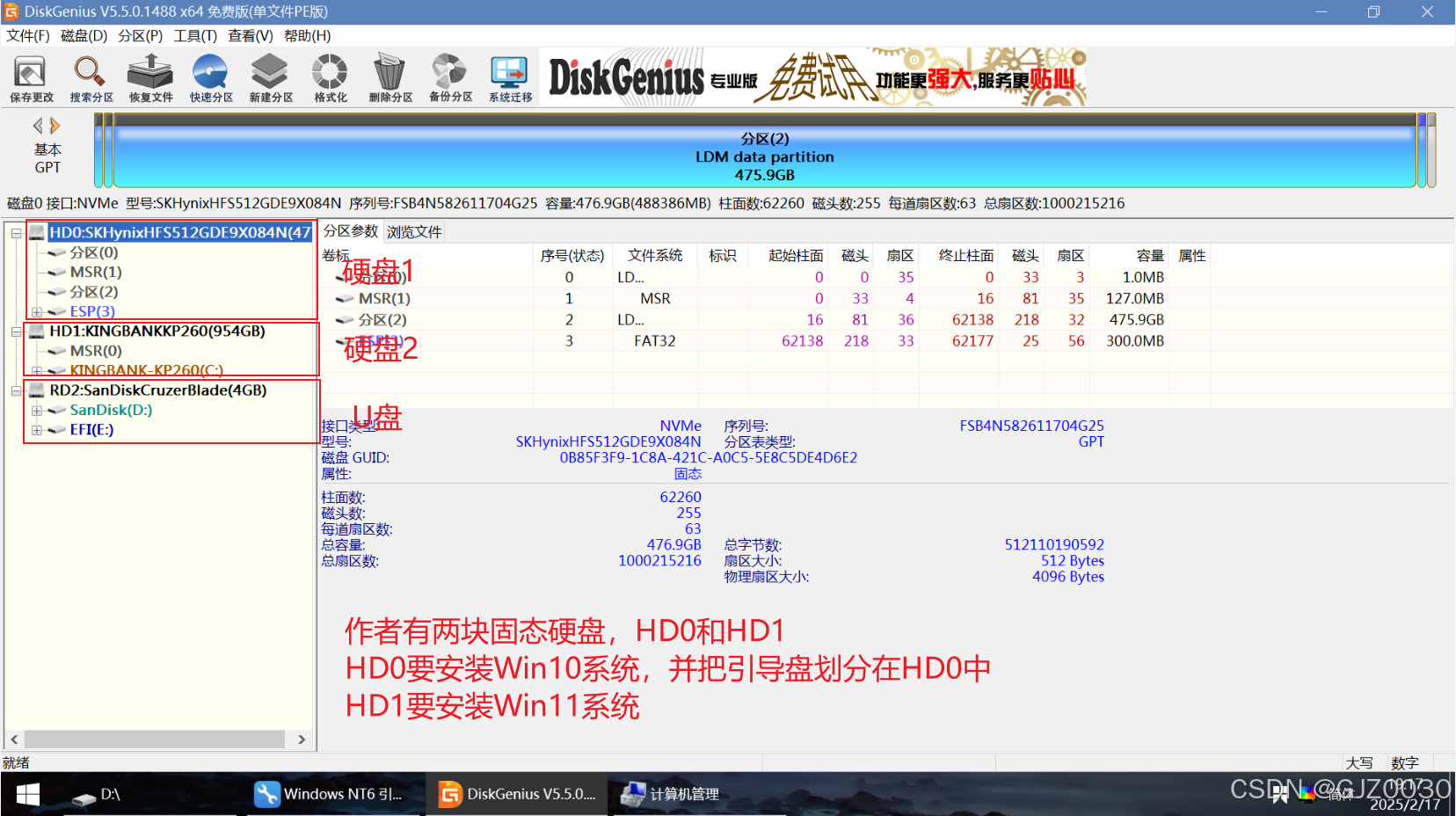Select 分区(2) under HD0 in tree
Image resolution: width=1456 pixels, height=816 pixels.
[94, 292]
